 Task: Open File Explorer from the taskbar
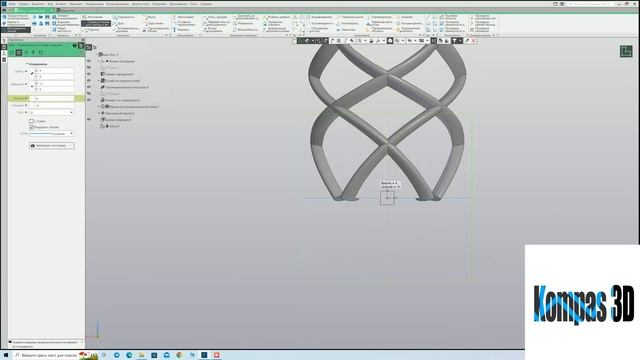point(141,355)
